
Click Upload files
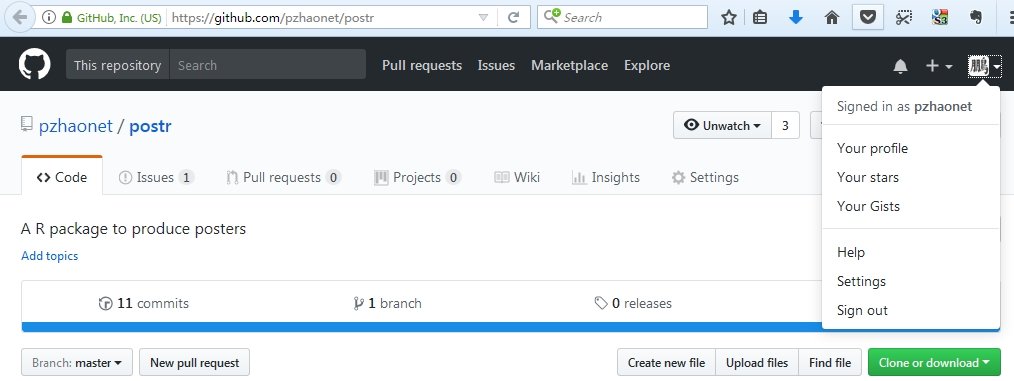757,363
